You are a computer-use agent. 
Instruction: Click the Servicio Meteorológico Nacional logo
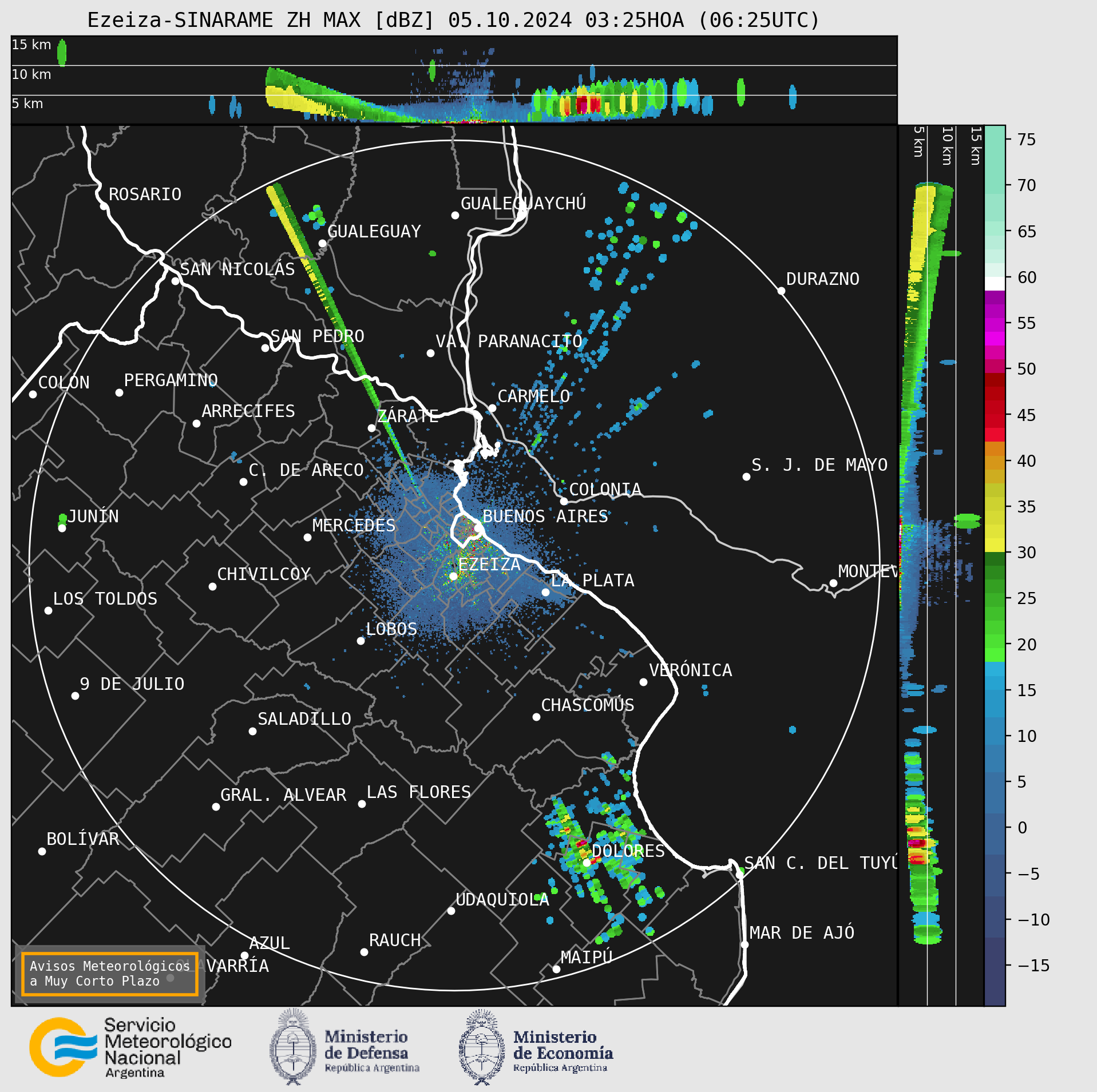pos(130,1047)
